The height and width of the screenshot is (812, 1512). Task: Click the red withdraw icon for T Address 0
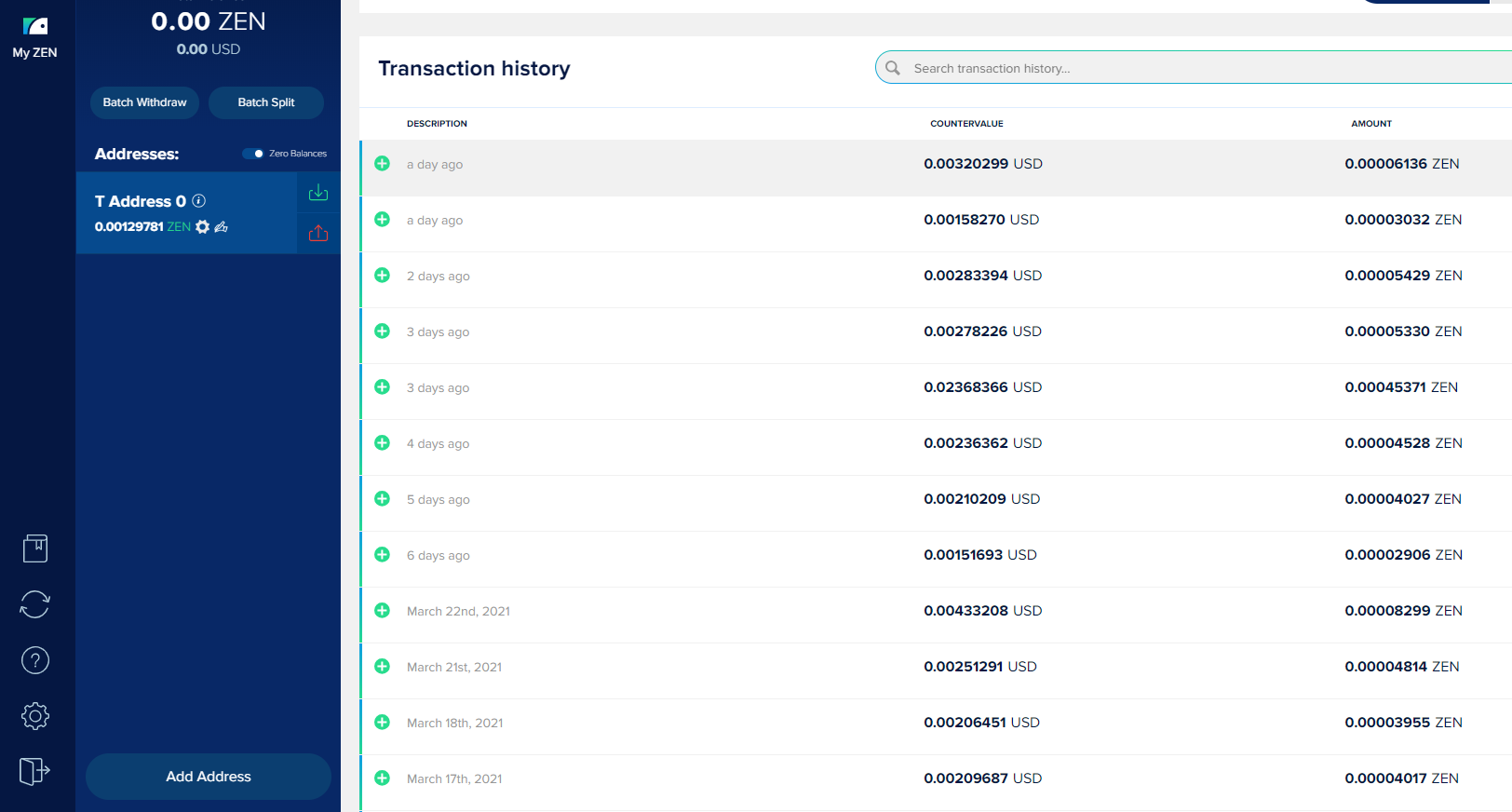click(318, 233)
